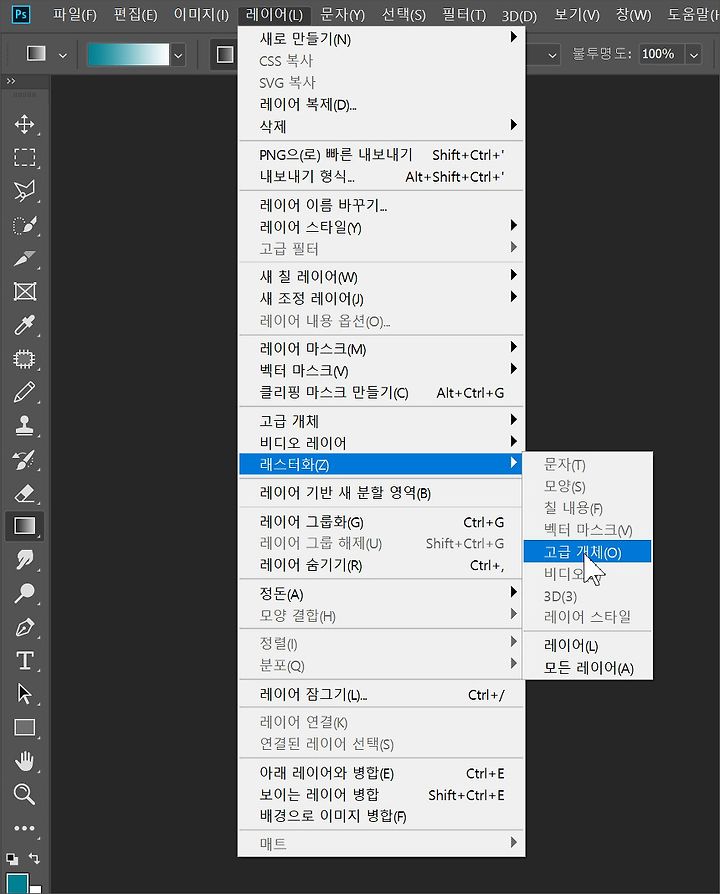The height and width of the screenshot is (894, 720).
Task: Swap foreground and background colors
Action: click(34, 858)
